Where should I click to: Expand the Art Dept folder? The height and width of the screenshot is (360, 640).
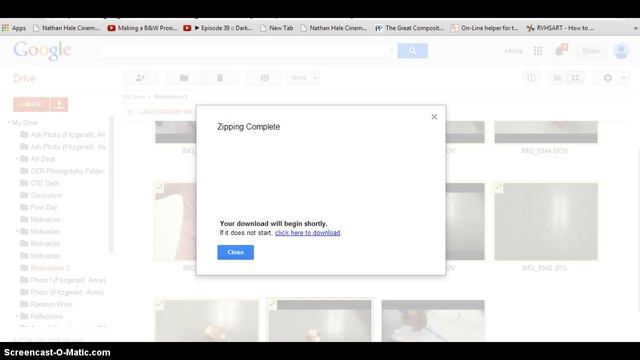pyautogui.click(x=17, y=159)
